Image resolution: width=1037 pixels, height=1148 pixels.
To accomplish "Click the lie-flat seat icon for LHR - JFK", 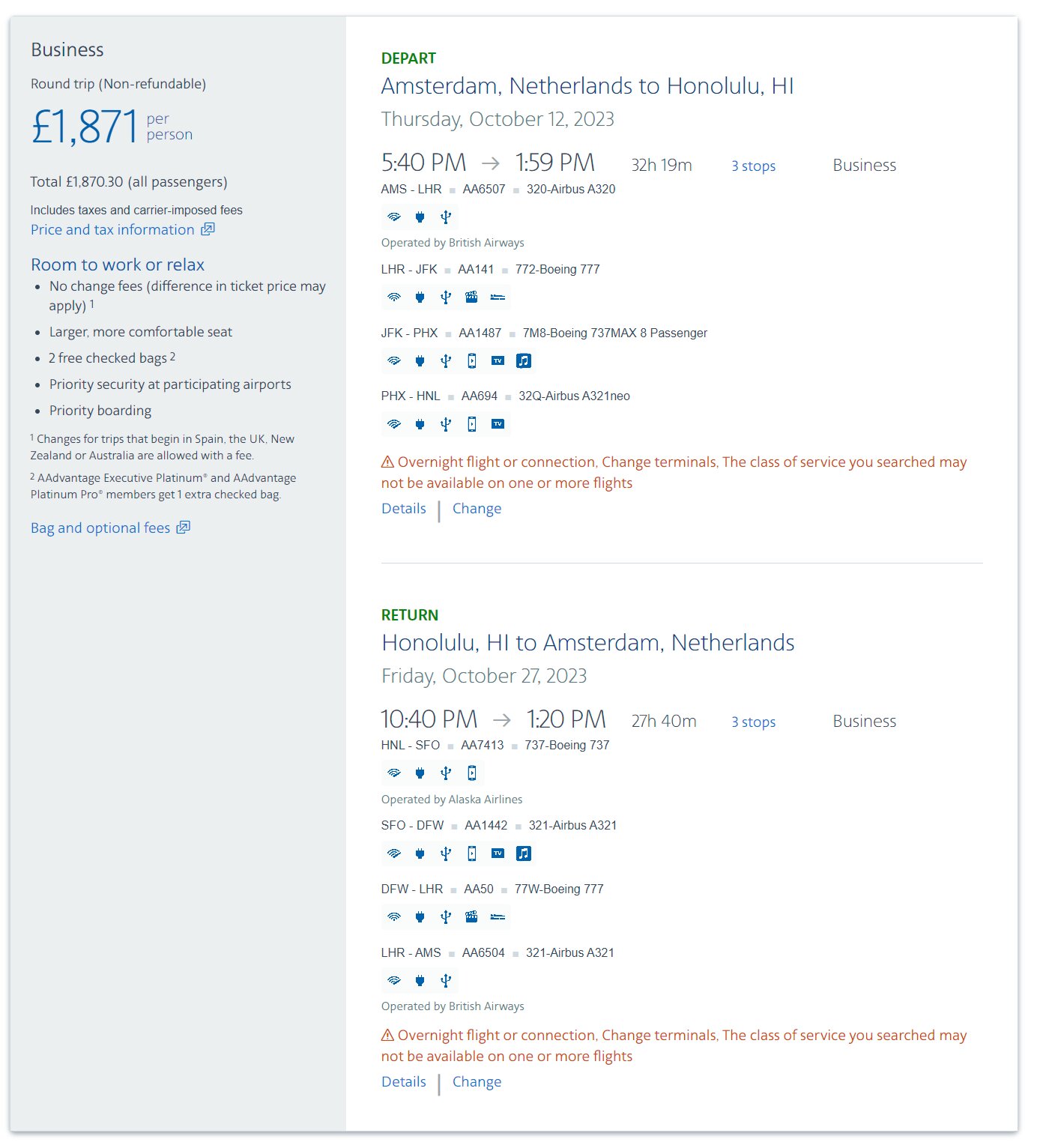I will tap(498, 297).
